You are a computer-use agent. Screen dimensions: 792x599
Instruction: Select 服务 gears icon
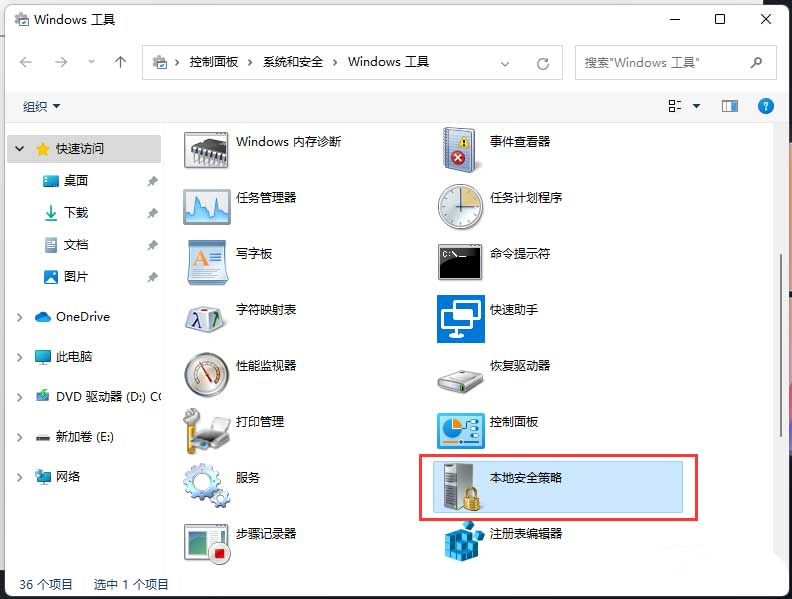point(207,486)
